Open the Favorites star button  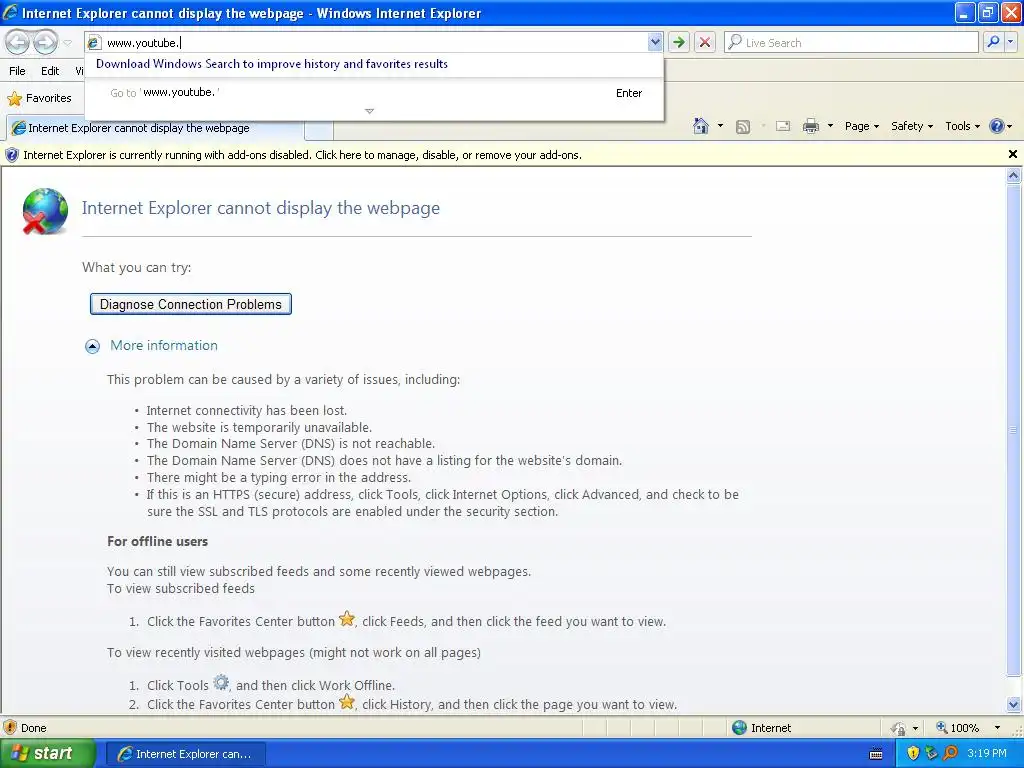coord(39,99)
